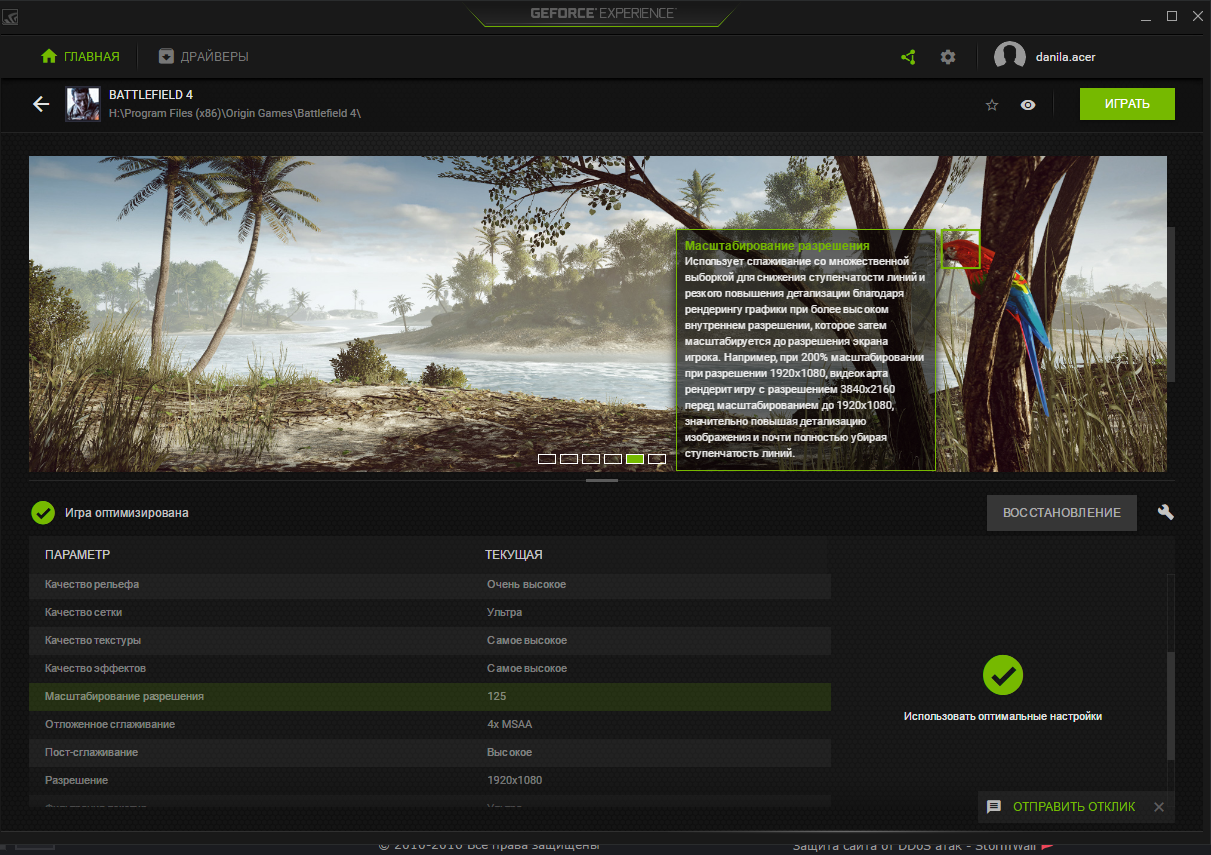Switch to the ДРАЙВЕРЫ tab
The height and width of the screenshot is (855, 1211).
(x=204, y=57)
